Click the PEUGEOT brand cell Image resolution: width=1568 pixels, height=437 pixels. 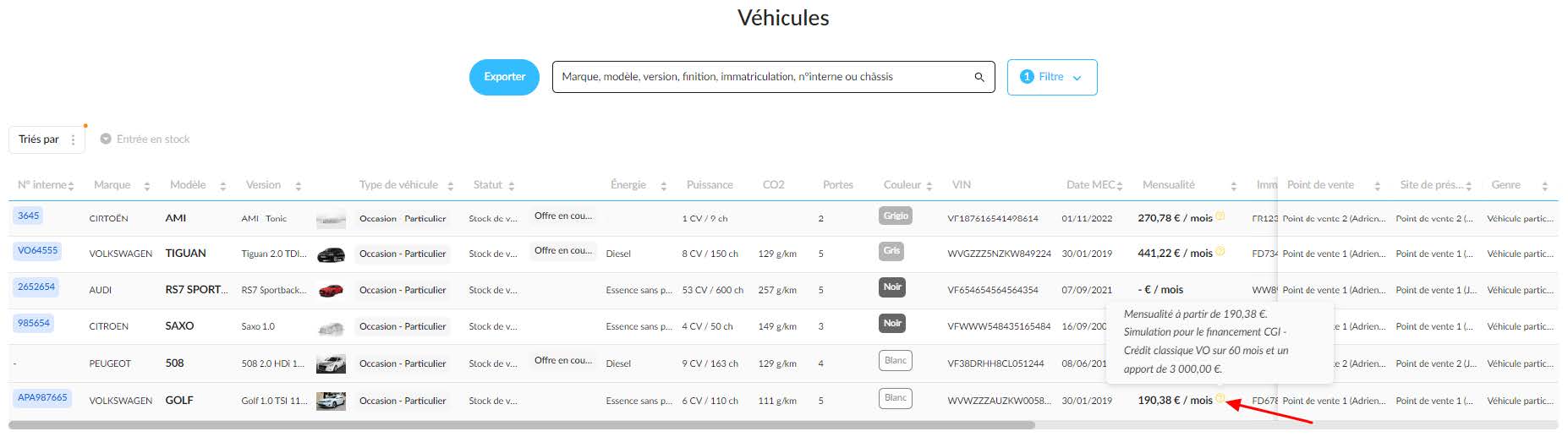tap(110, 363)
